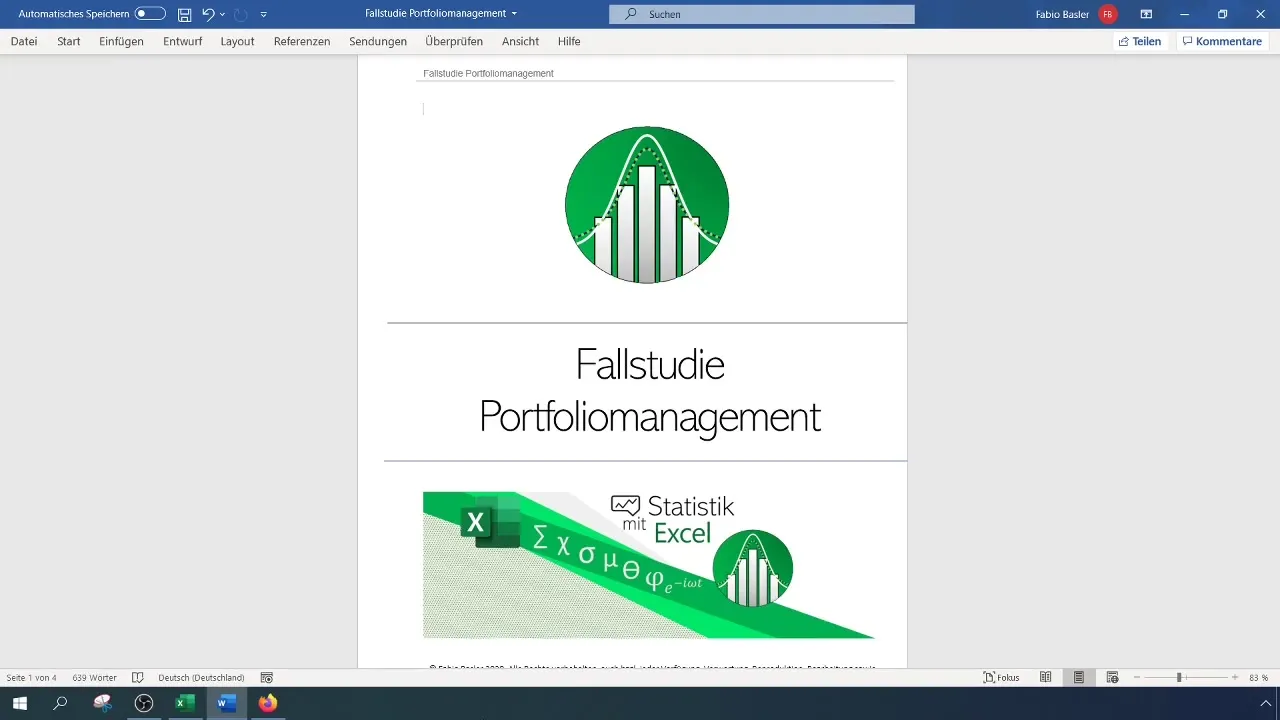
Task: Select the circular histogram logo image
Action: 647,205
